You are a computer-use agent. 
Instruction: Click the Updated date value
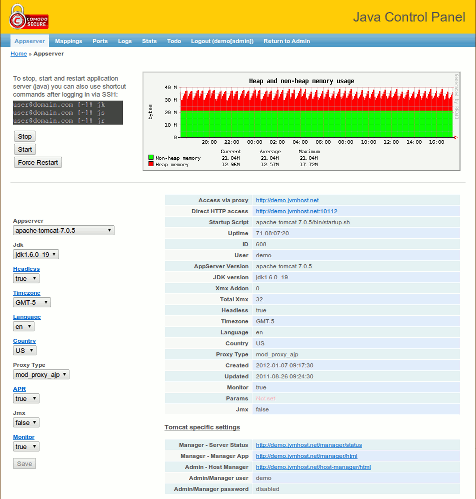[x=284, y=376]
